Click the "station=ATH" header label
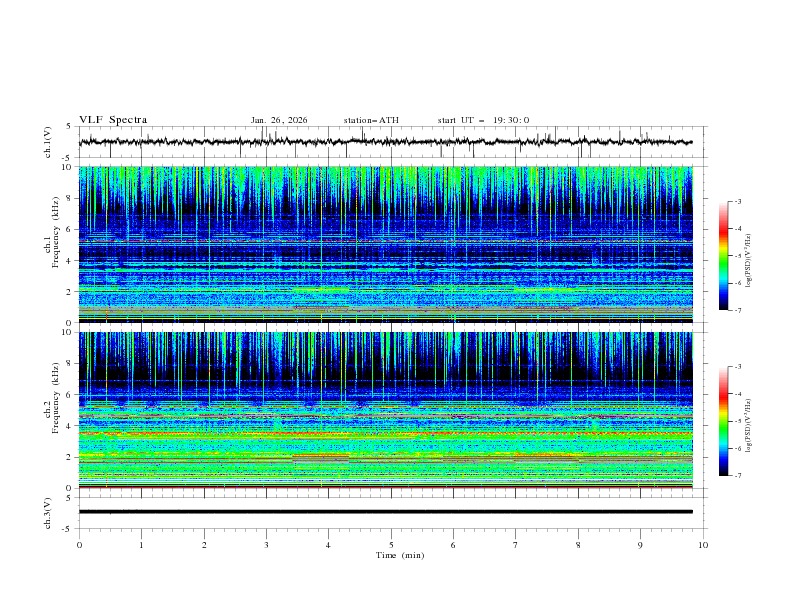This screenshot has height=612, width=792. (x=371, y=120)
